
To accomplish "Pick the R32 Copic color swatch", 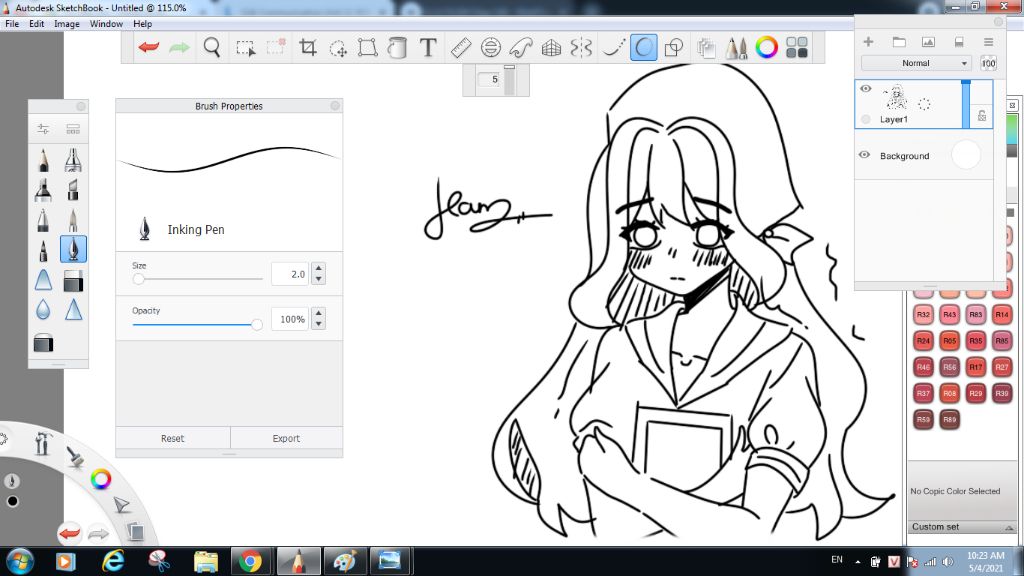I will [x=923, y=315].
